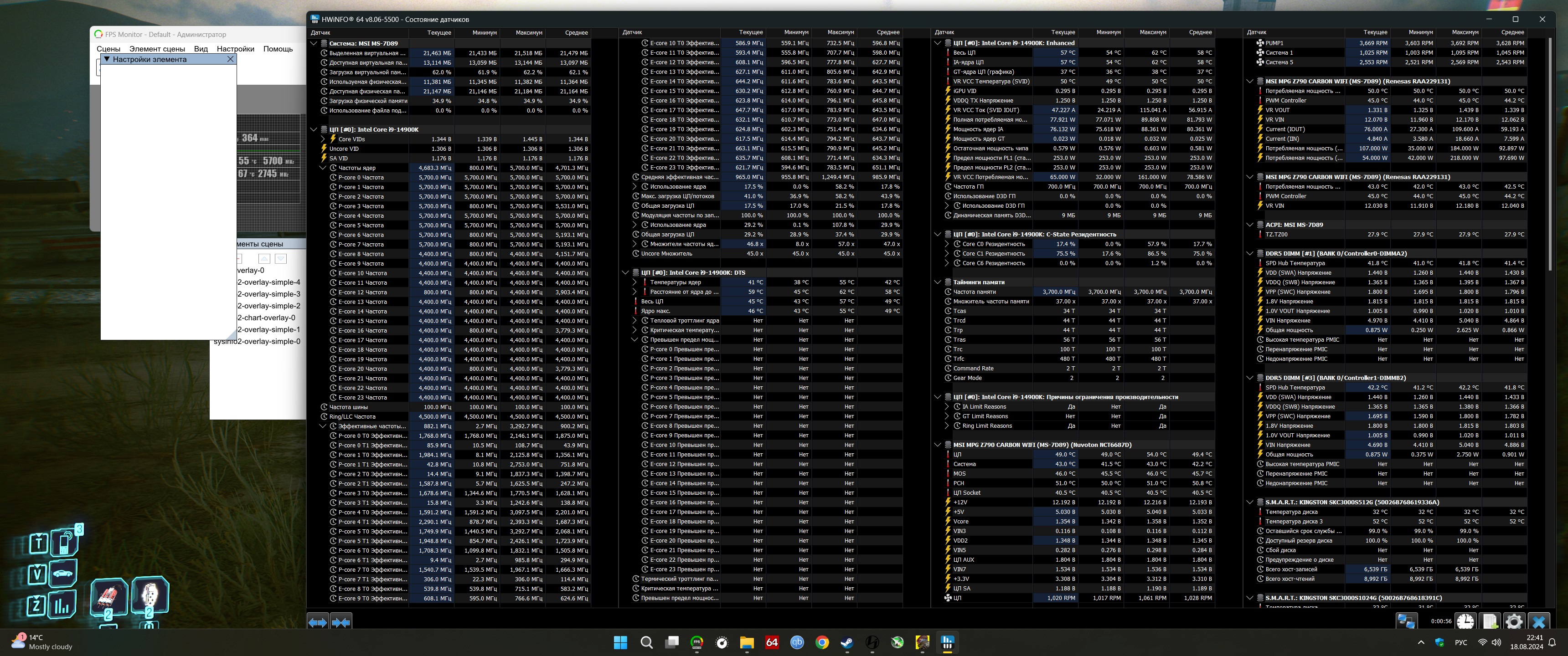Viewport: 1568px width, 656px height.
Task: Collapse the Частоты ядер tree node
Action: [x=323, y=168]
